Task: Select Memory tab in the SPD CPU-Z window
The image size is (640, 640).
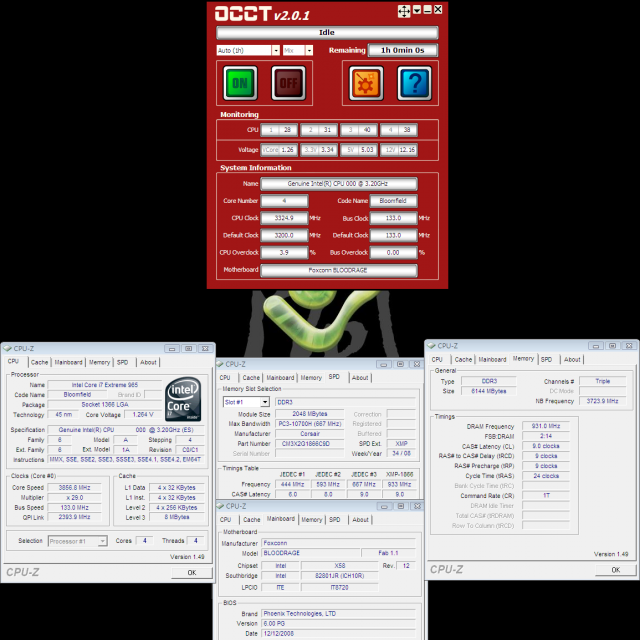Action: tap(311, 378)
